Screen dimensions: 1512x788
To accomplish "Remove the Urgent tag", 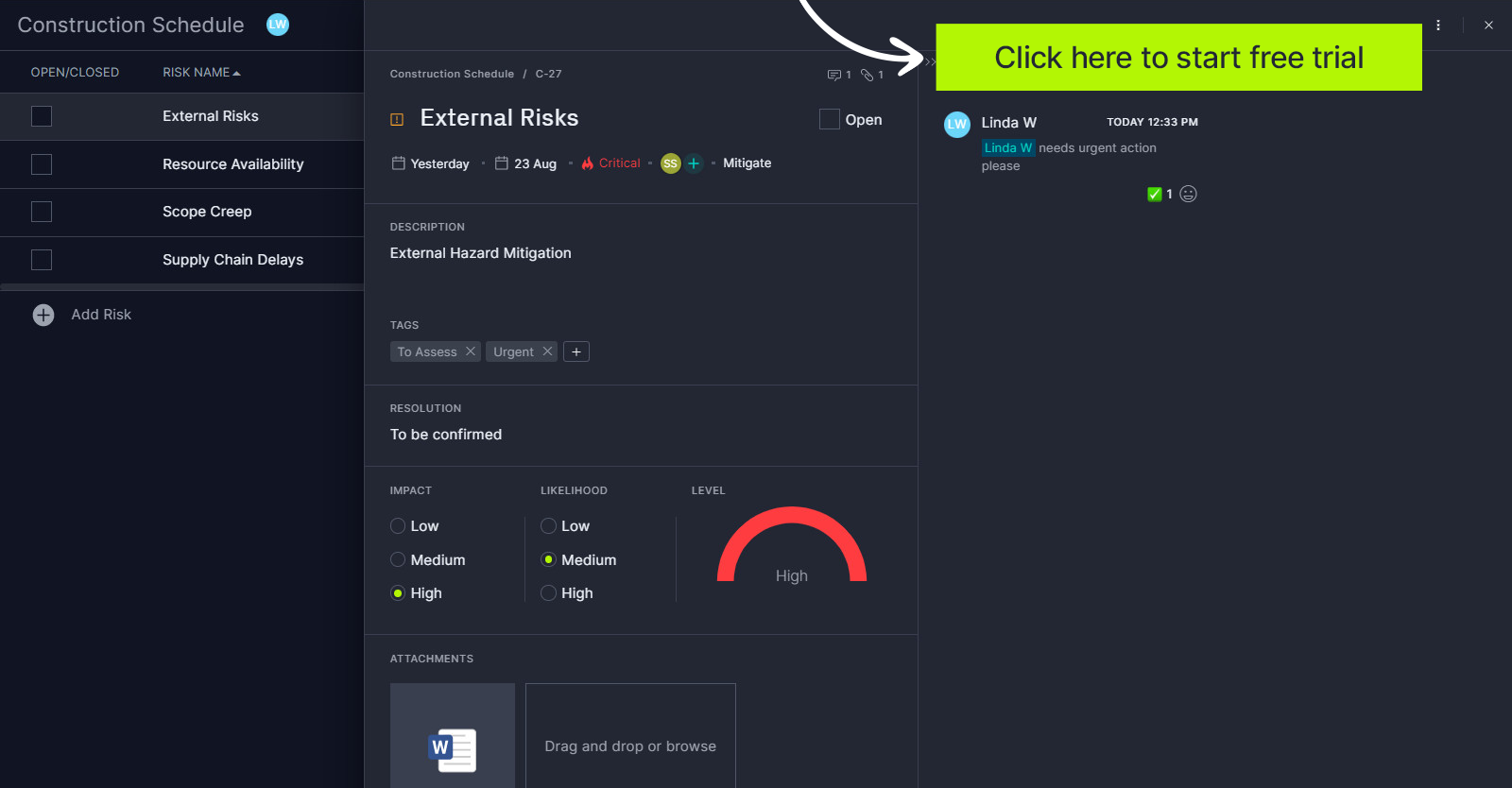I will [x=547, y=351].
